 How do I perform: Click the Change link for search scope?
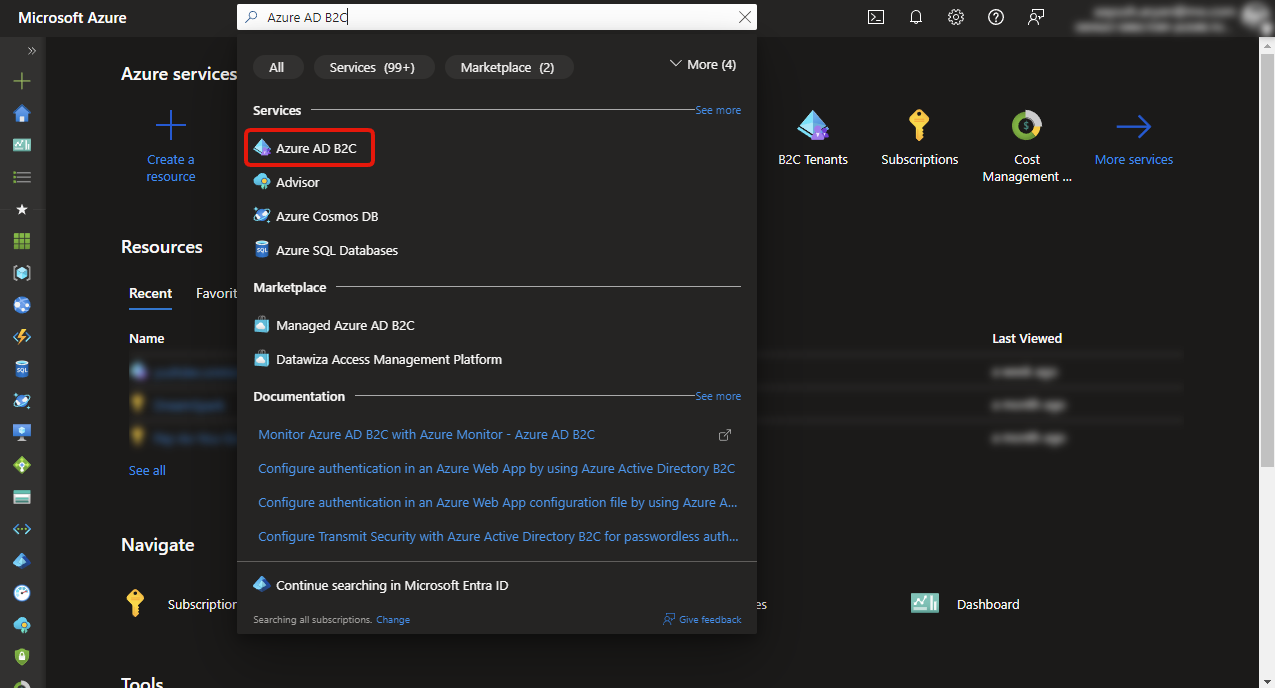pos(392,619)
